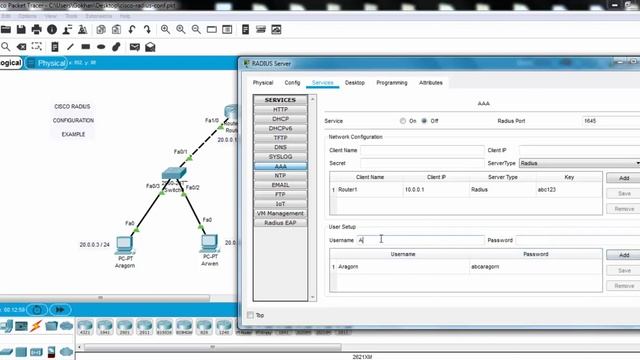640x360 pixels.
Task: Select the Draw Rectangle tool
Action: 86,47
